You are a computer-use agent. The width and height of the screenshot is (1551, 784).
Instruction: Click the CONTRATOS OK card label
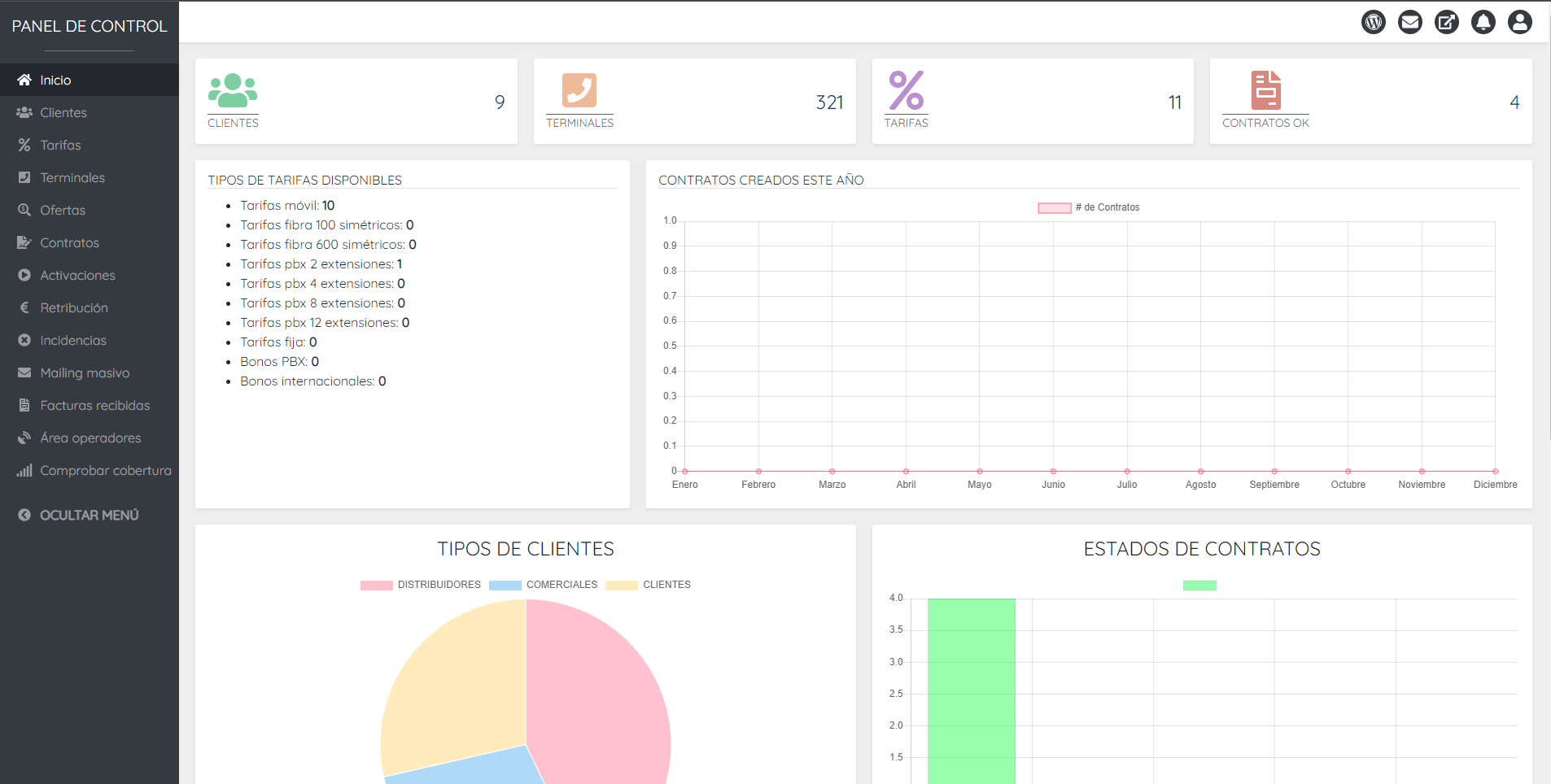tap(1265, 123)
